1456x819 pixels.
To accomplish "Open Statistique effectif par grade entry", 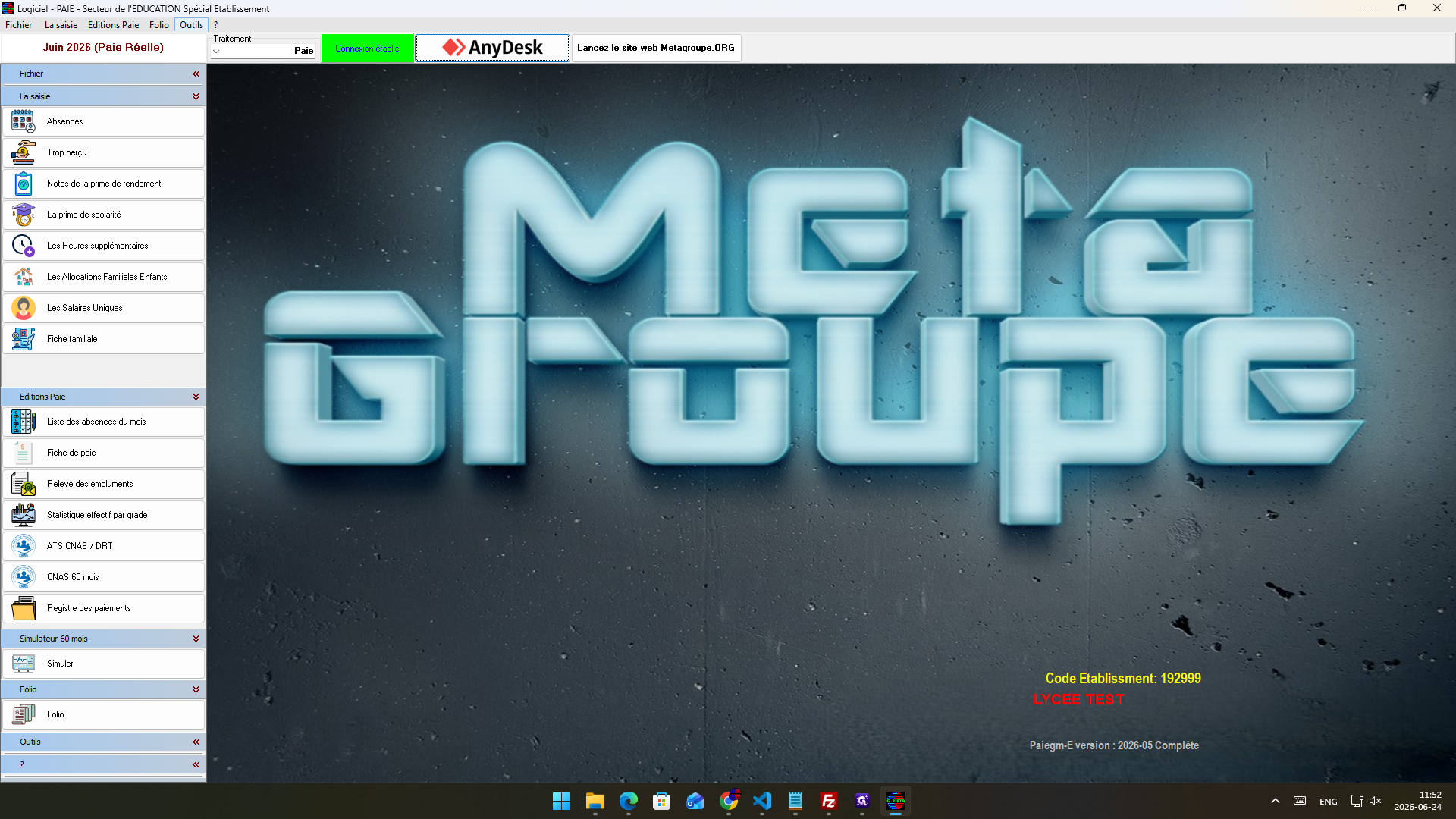I will pyautogui.click(x=103, y=515).
